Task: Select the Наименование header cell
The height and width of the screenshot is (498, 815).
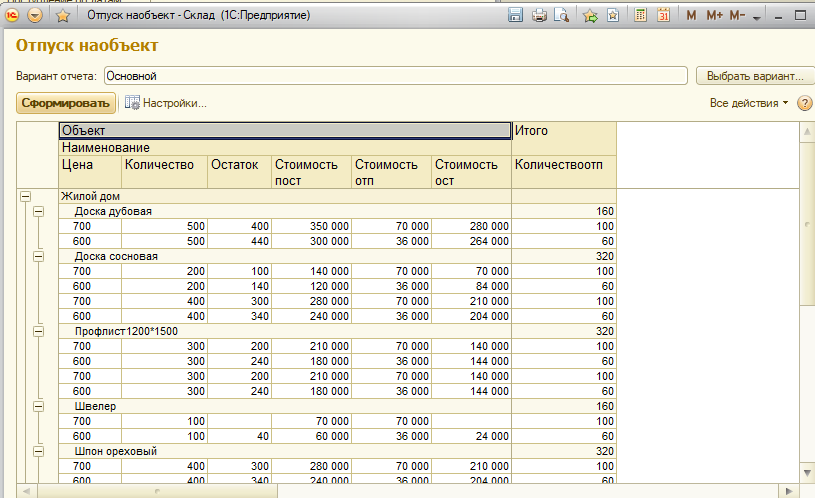Action: pyautogui.click(x=285, y=148)
